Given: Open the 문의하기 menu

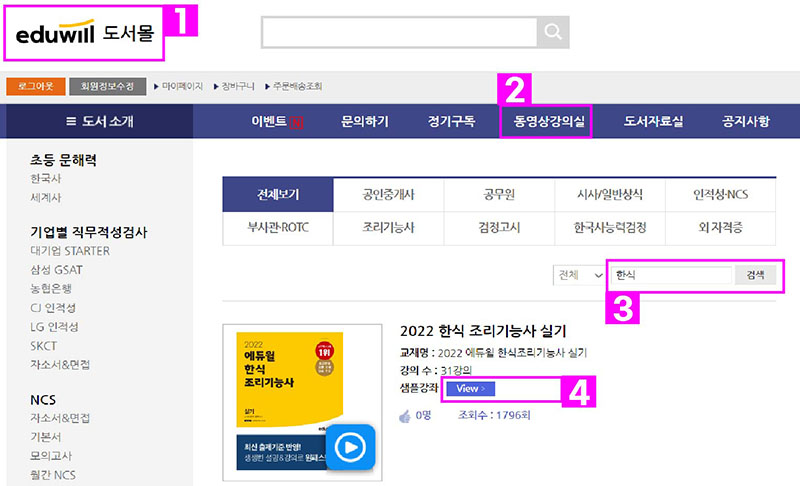Looking at the screenshot, I should pos(365,121).
